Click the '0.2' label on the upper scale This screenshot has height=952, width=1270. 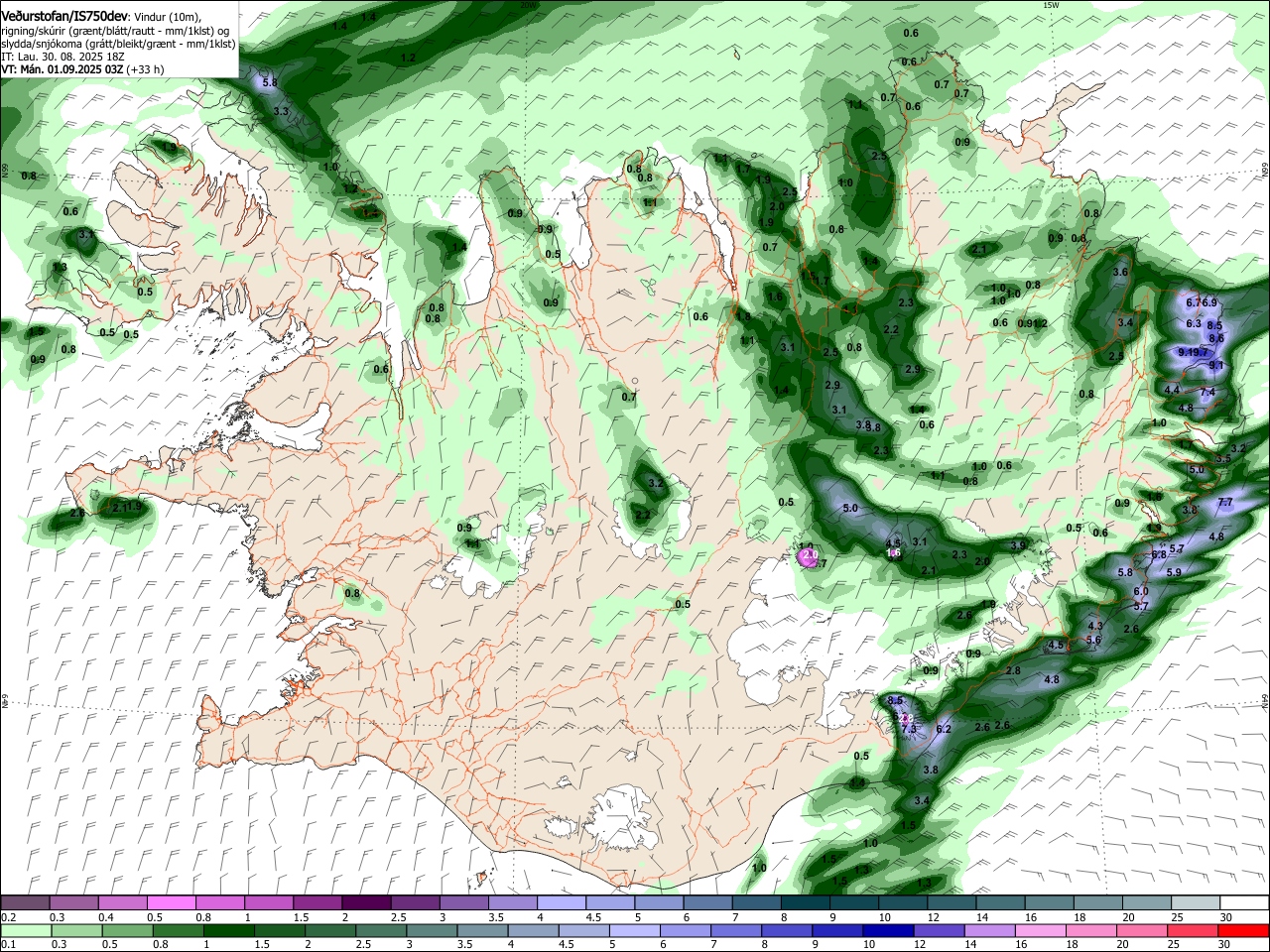(x=7, y=917)
